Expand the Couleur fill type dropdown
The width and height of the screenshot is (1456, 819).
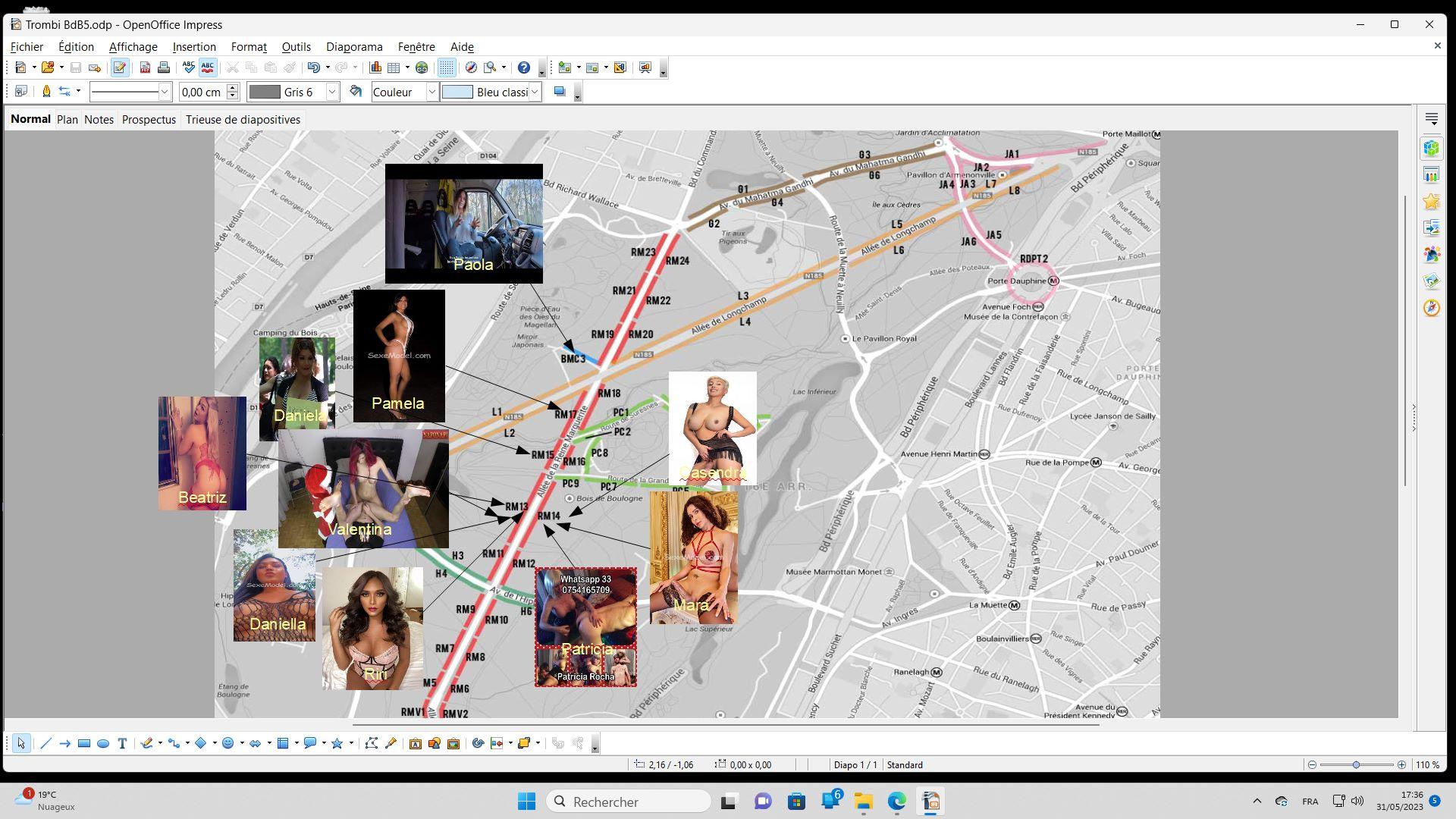click(431, 92)
